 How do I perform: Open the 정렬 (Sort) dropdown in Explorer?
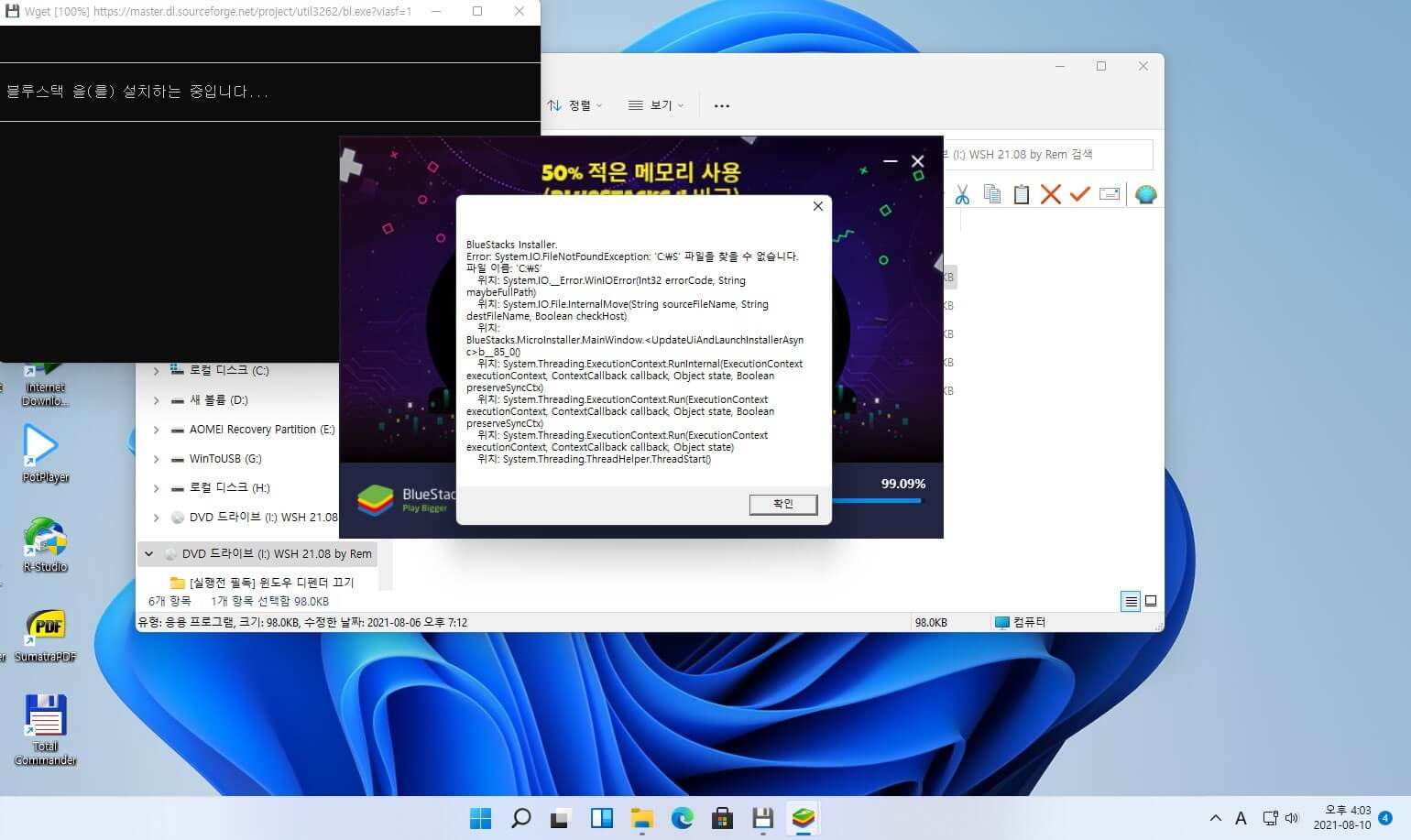[575, 105]
